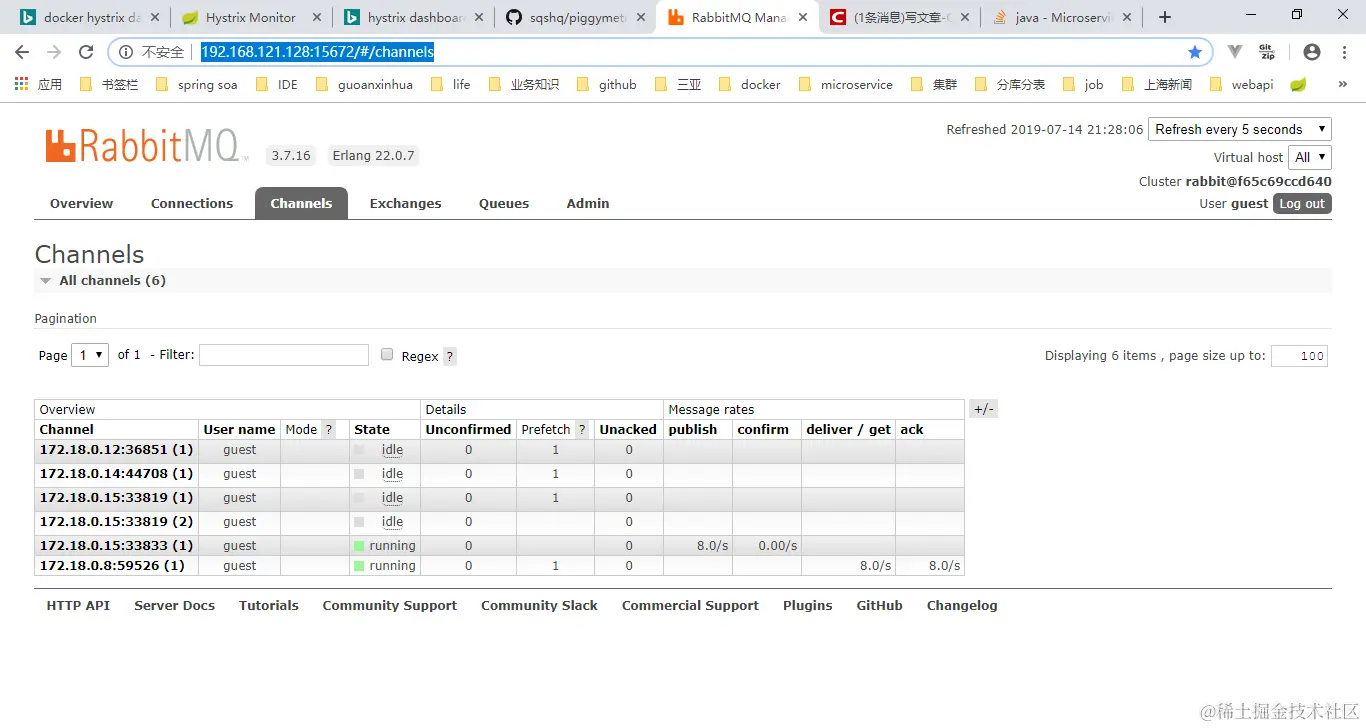Click the 8.0/s publish rate value
Image resolution: width=1366 pixels, height=728 pixels.
711,546
